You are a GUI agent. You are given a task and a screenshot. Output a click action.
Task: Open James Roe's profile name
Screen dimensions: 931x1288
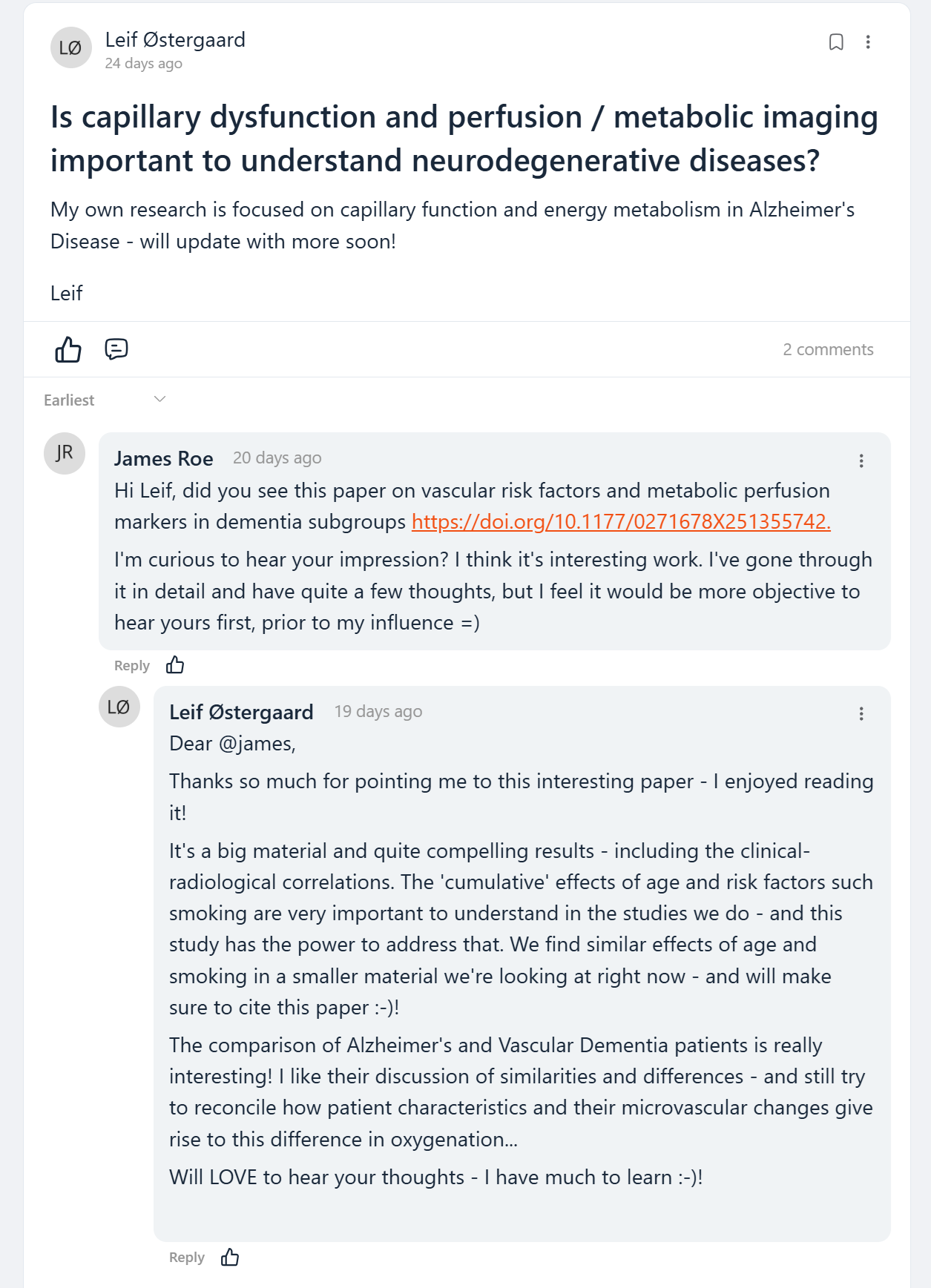164,459
